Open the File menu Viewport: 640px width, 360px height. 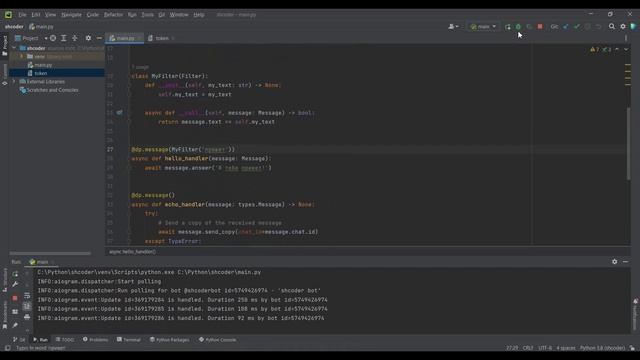click(22, 15)
